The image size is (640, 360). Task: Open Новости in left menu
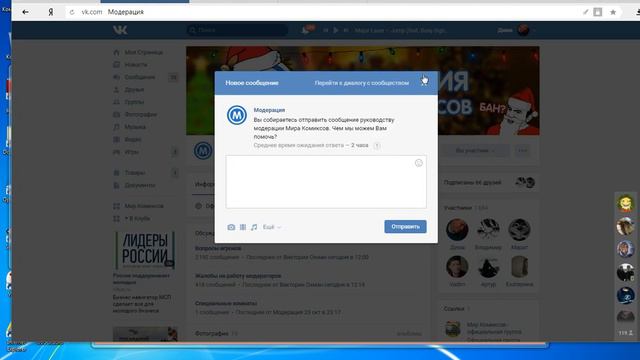(136, 64)
